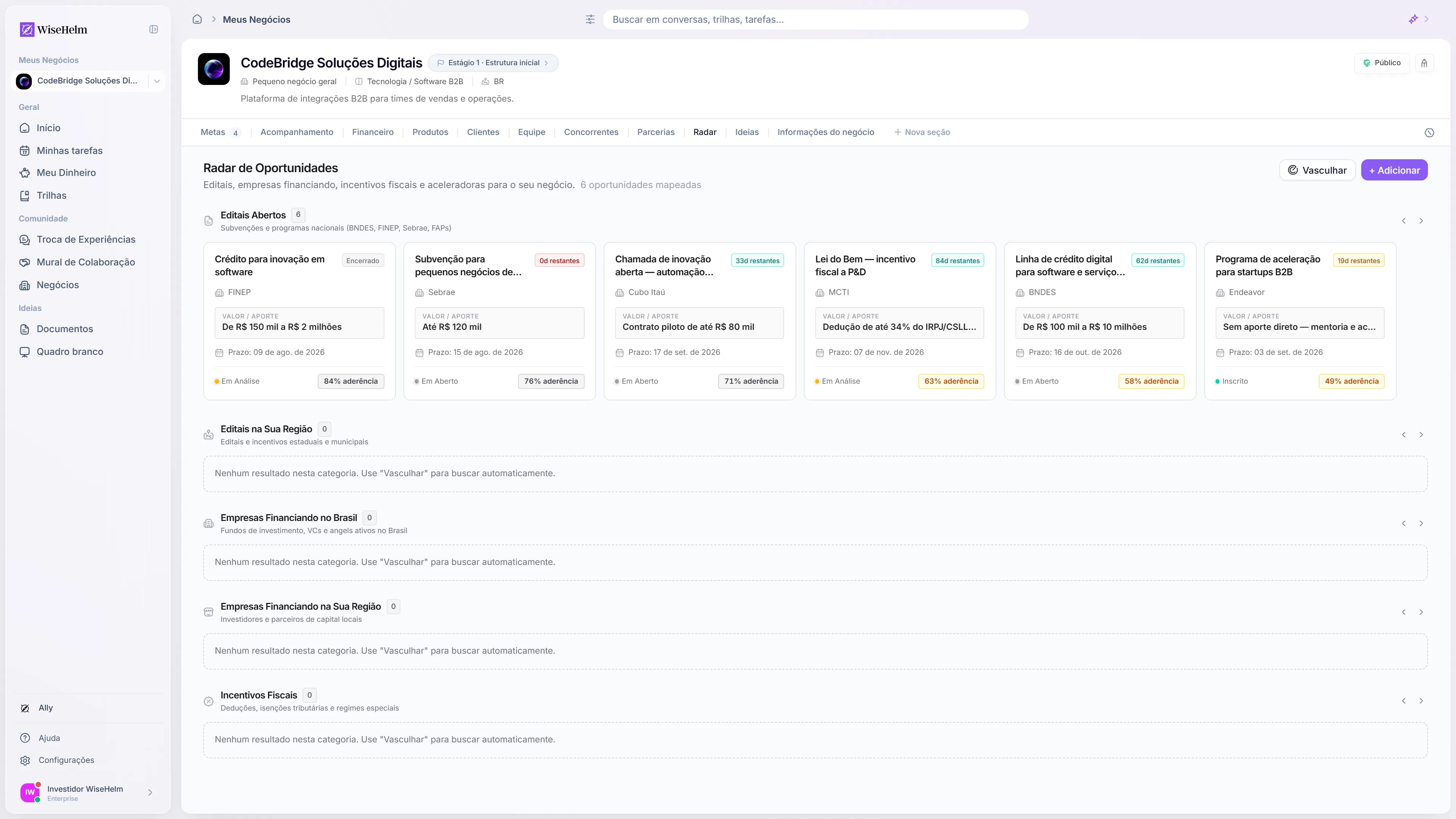This screenshot has width=1456, height=819.
Task: Next arrow for Editais na Sua Região
Action: click(1421, 435)
